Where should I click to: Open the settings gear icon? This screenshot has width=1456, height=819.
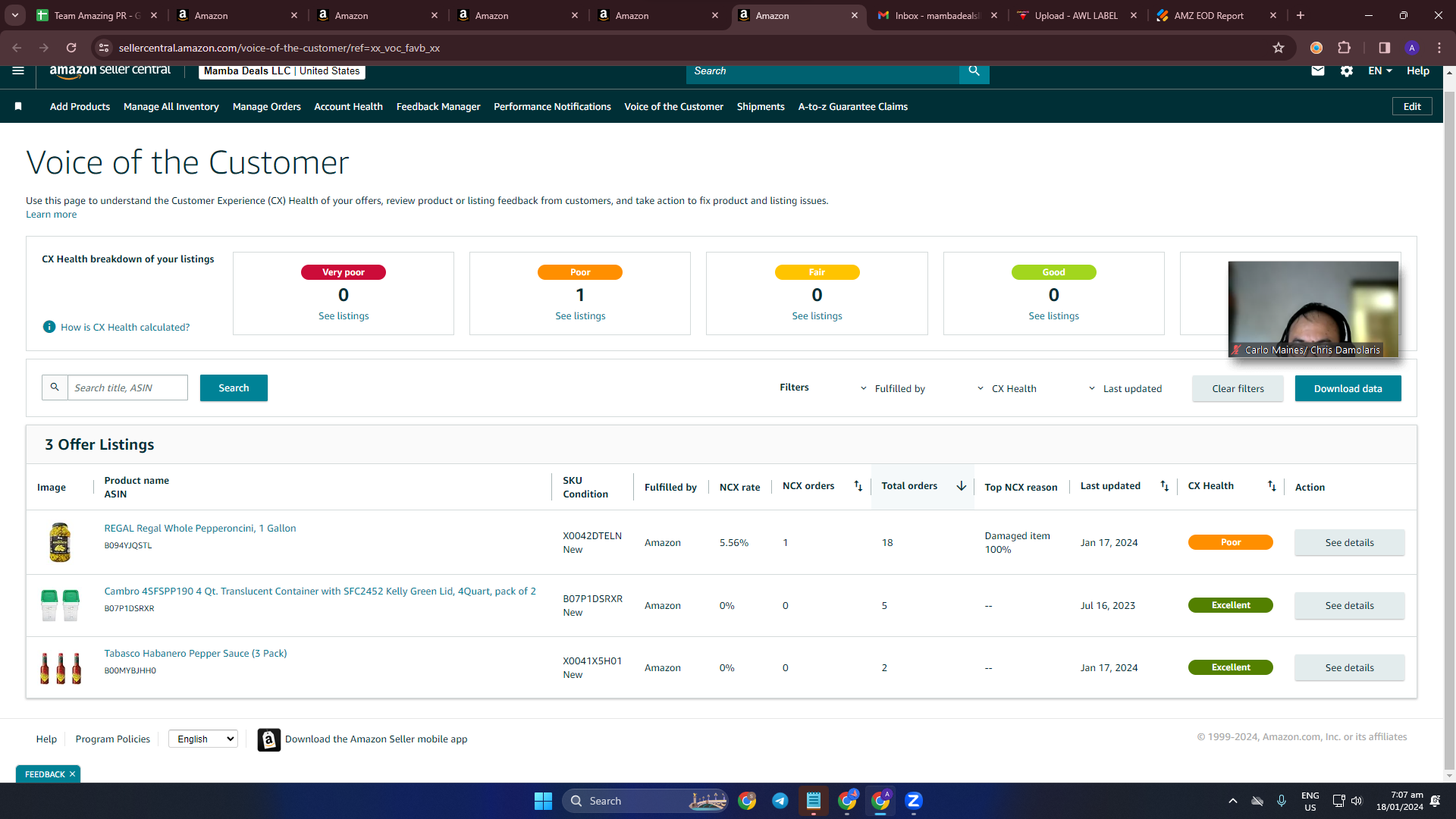(1347, 71)
